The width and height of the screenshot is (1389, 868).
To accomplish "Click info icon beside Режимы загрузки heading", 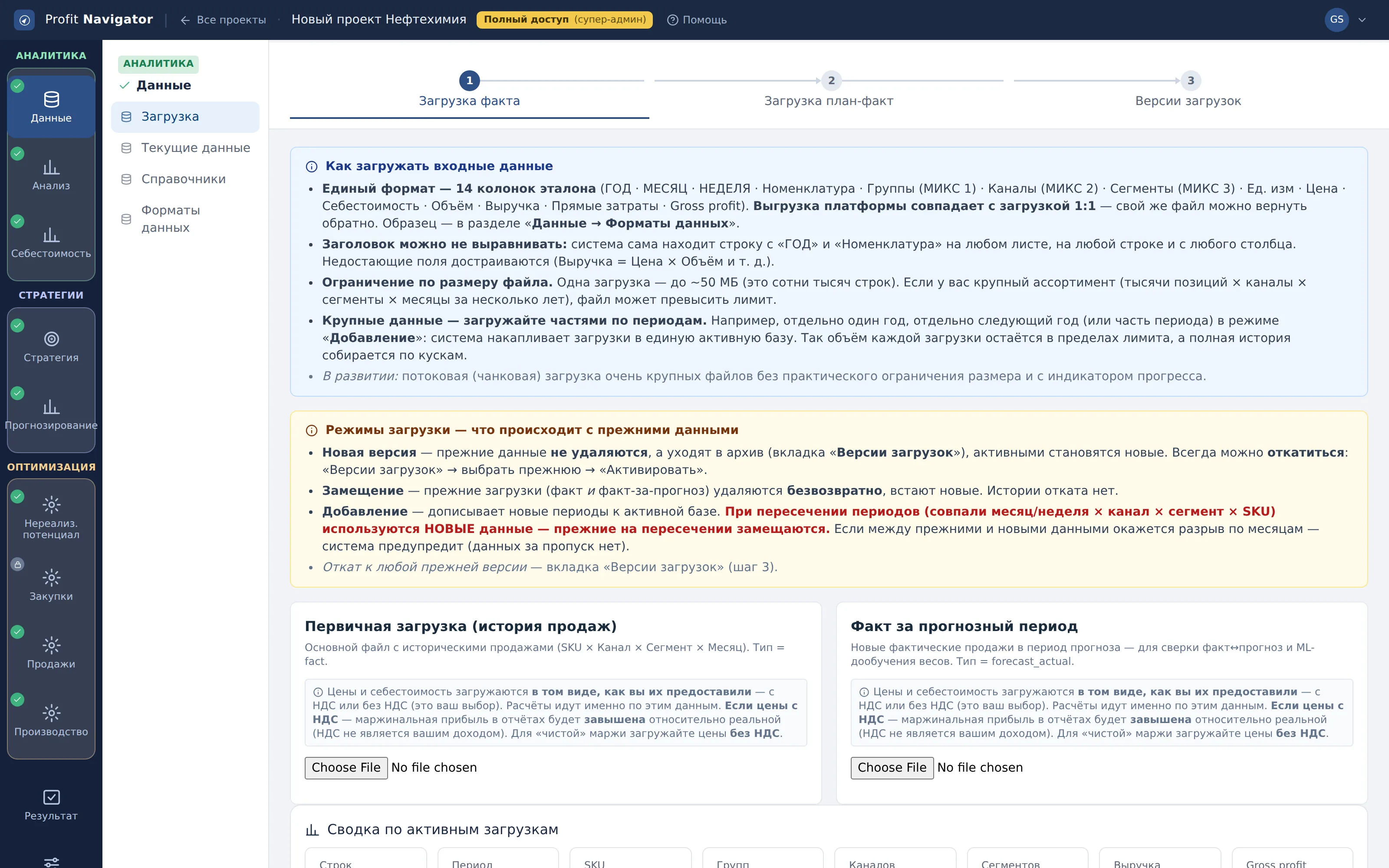I will [x=312, y=431].
